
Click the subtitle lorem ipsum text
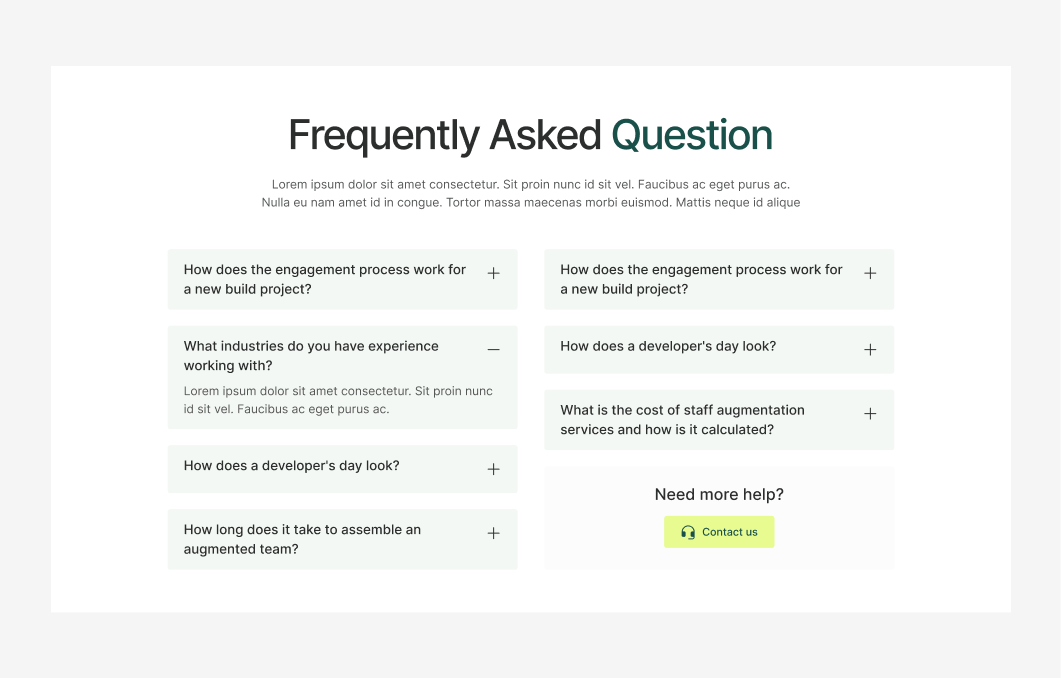(x=530, y=193)
